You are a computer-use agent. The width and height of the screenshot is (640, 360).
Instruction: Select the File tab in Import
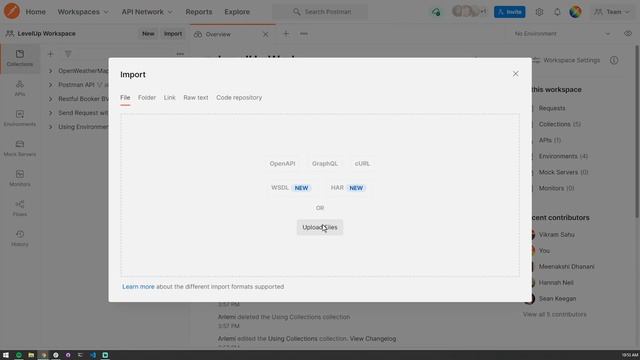125,98
